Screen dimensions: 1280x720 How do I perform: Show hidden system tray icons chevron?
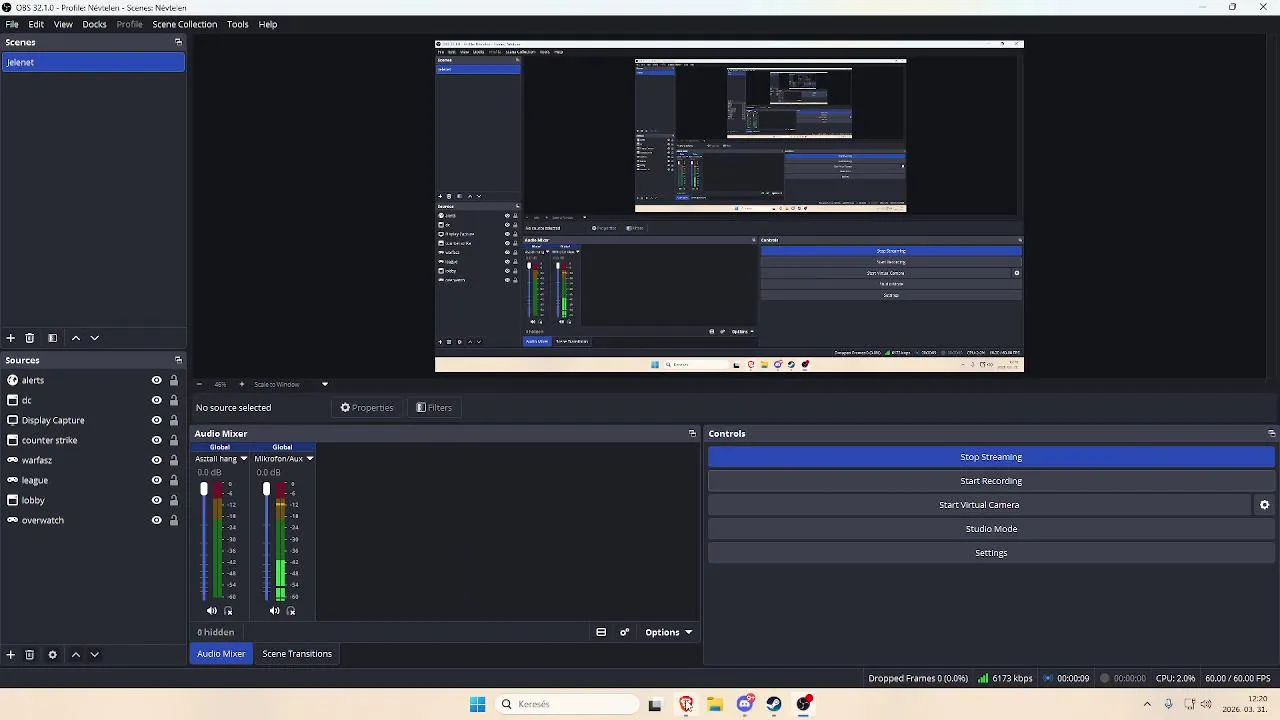click(x=1147, y=704)
